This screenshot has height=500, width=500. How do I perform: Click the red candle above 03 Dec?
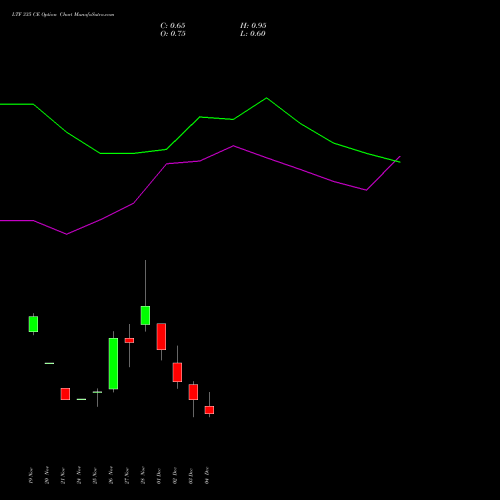pyautogui.click(x=193, y=392)
